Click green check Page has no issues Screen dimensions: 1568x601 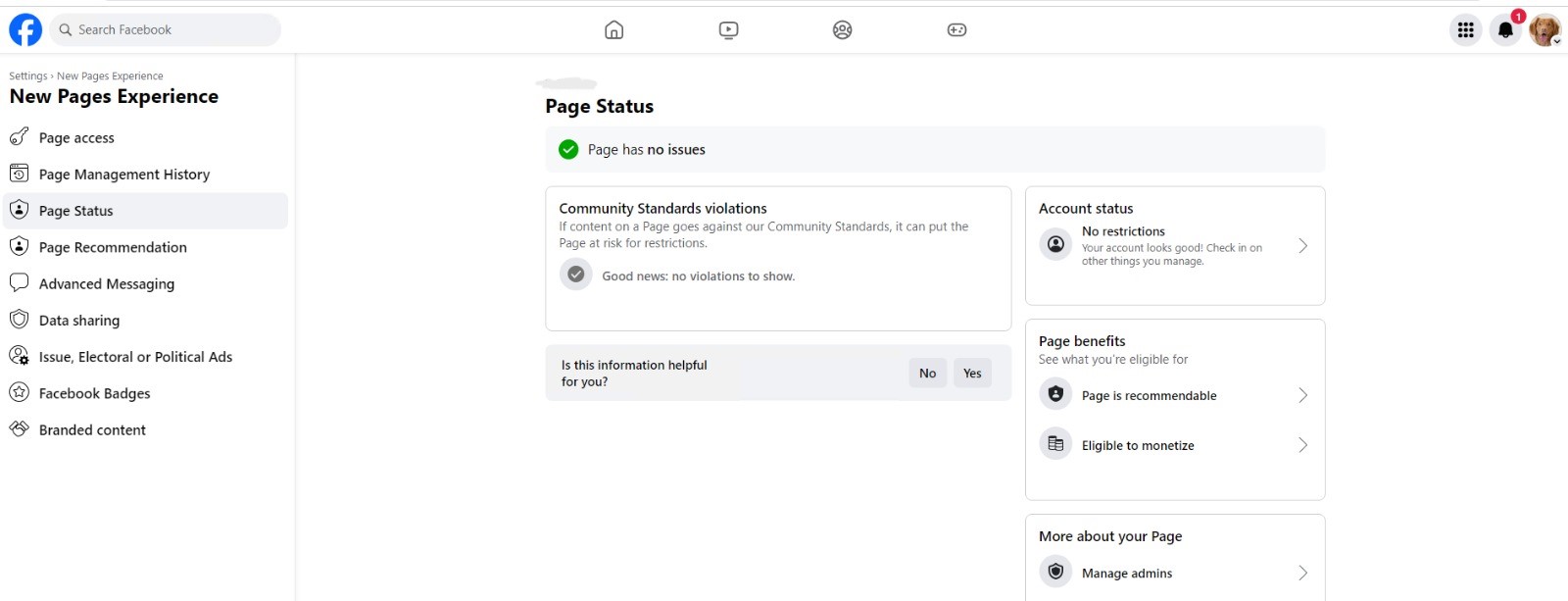coord(568,149)
